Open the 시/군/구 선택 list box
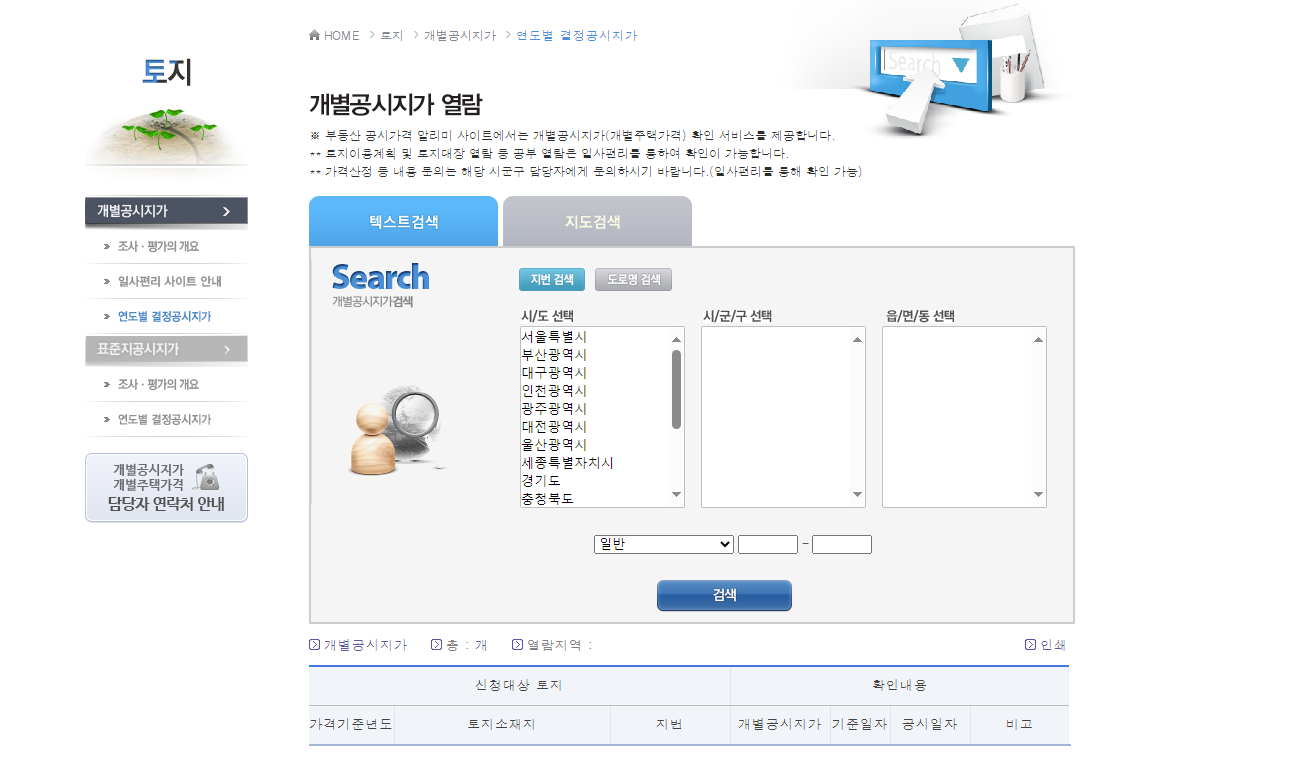Image resolution: width=1301 pixels, height=776 pixels. coord(782,415)
